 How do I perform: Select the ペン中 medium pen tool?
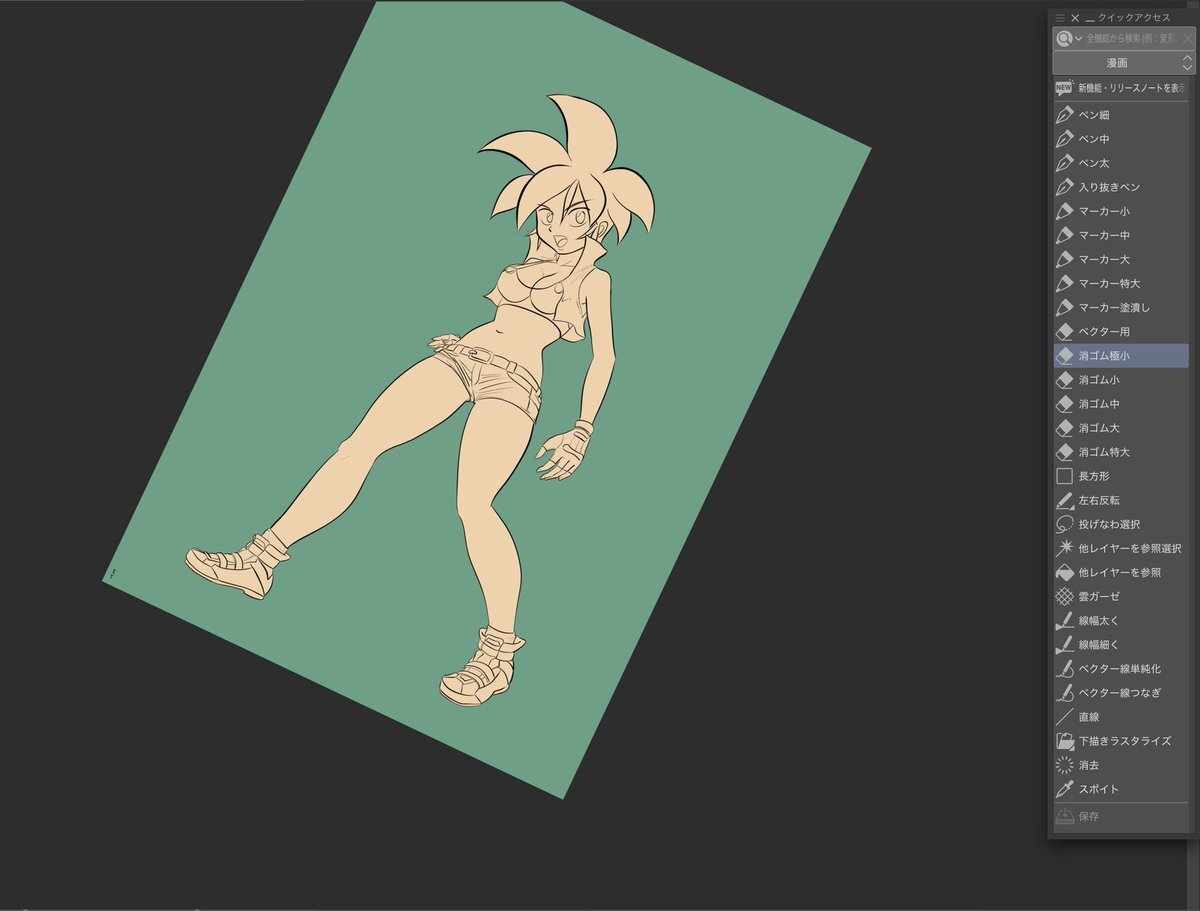pyautogui.click(x=1120, y=139)
